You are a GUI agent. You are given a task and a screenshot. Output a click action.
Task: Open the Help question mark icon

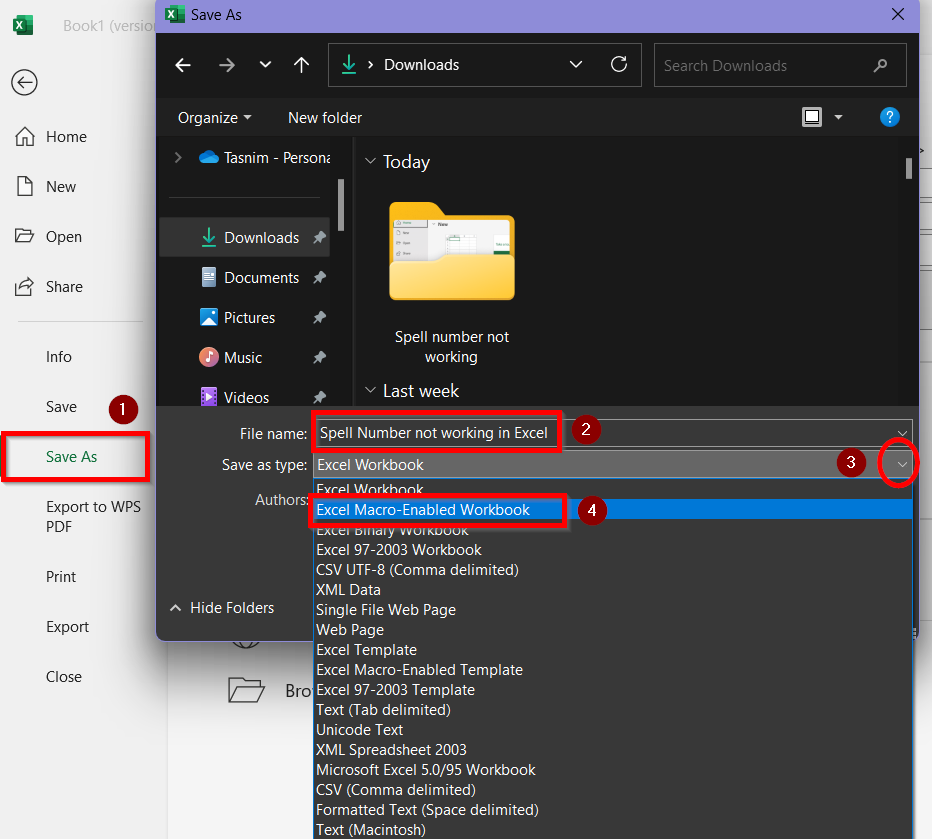click(x=889, y=117)
